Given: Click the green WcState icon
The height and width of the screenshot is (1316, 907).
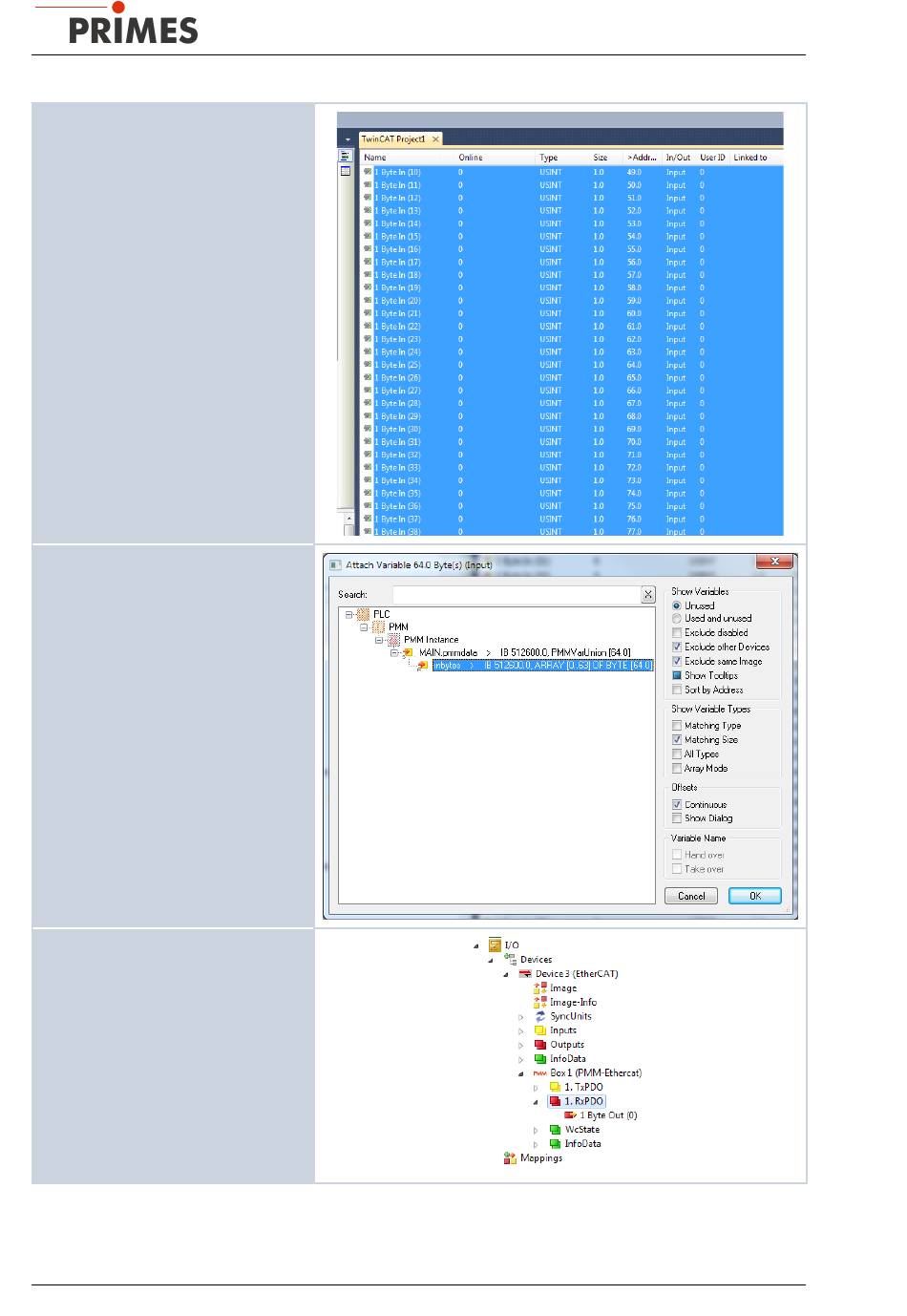Looking at the screenshot, I should point(556,1130).
